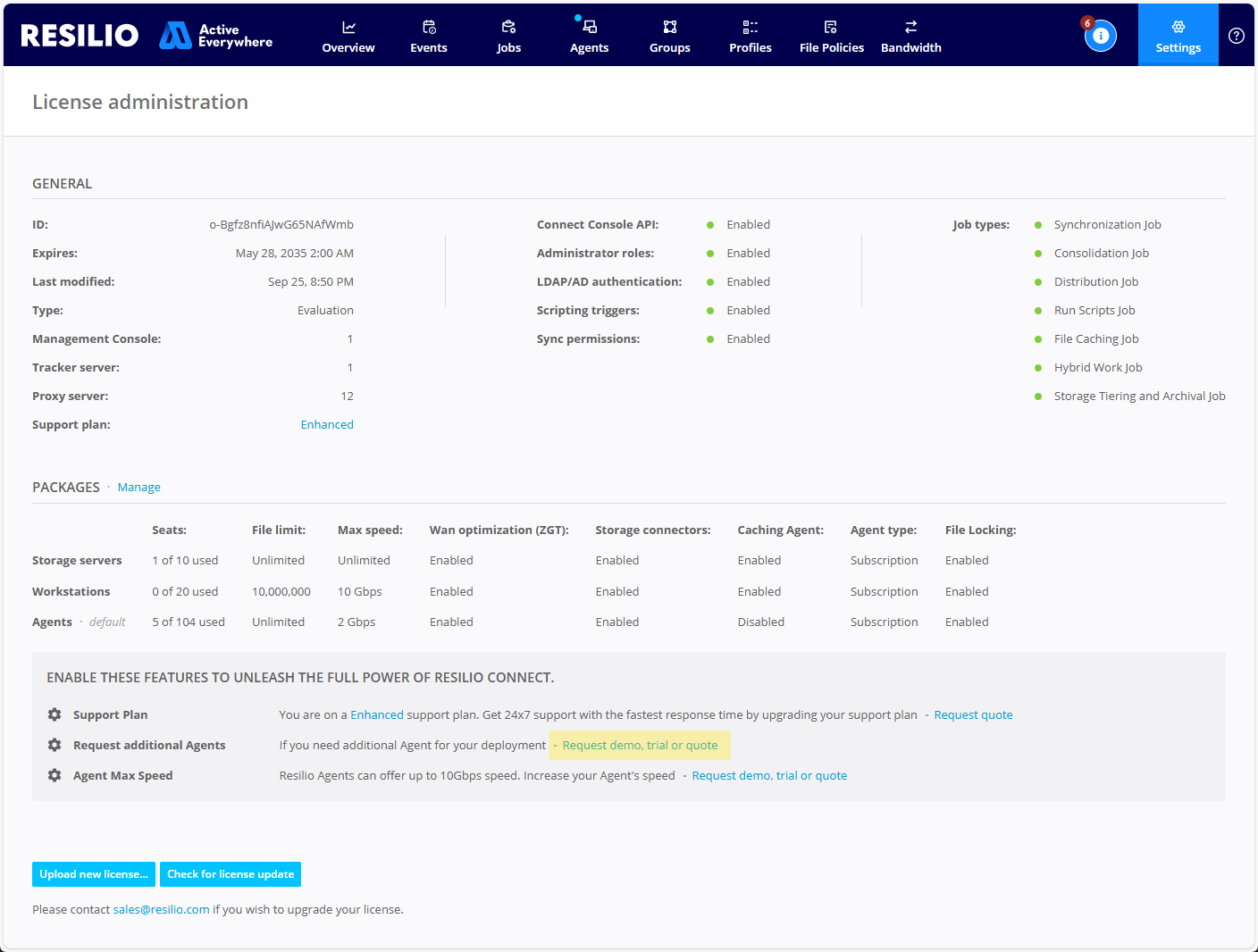Click the Profiles icon
Screen dimensions: 1258x952
(x=750, y=27)
